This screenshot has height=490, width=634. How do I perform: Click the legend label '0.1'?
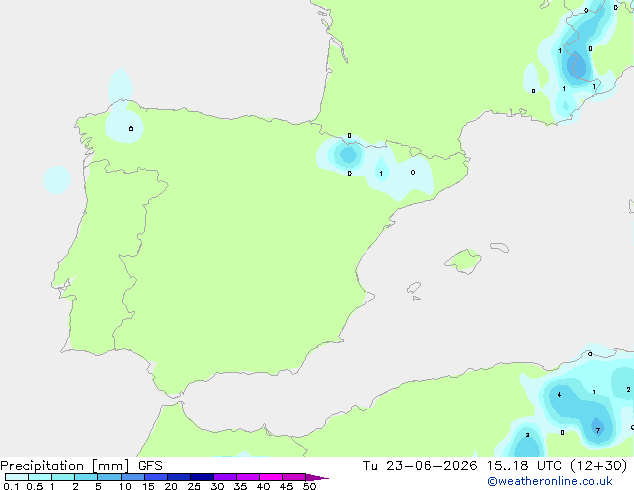point(11,486)
